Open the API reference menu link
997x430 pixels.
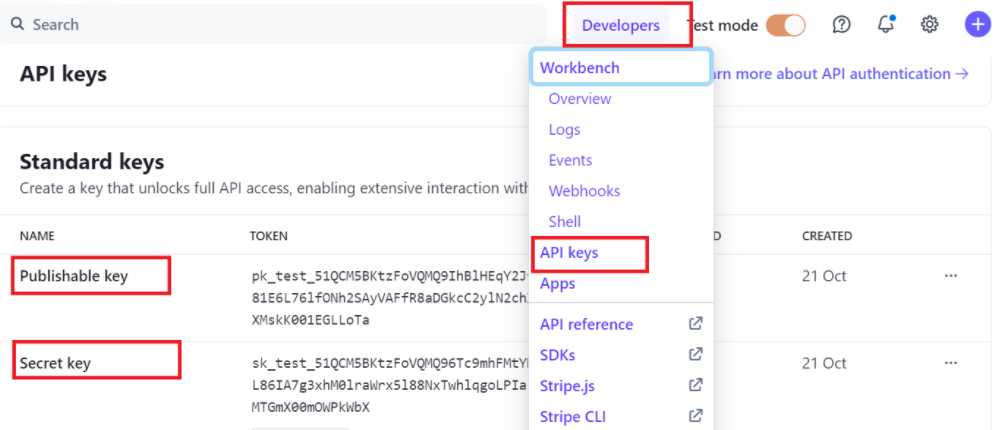click(x=586, y=324)
